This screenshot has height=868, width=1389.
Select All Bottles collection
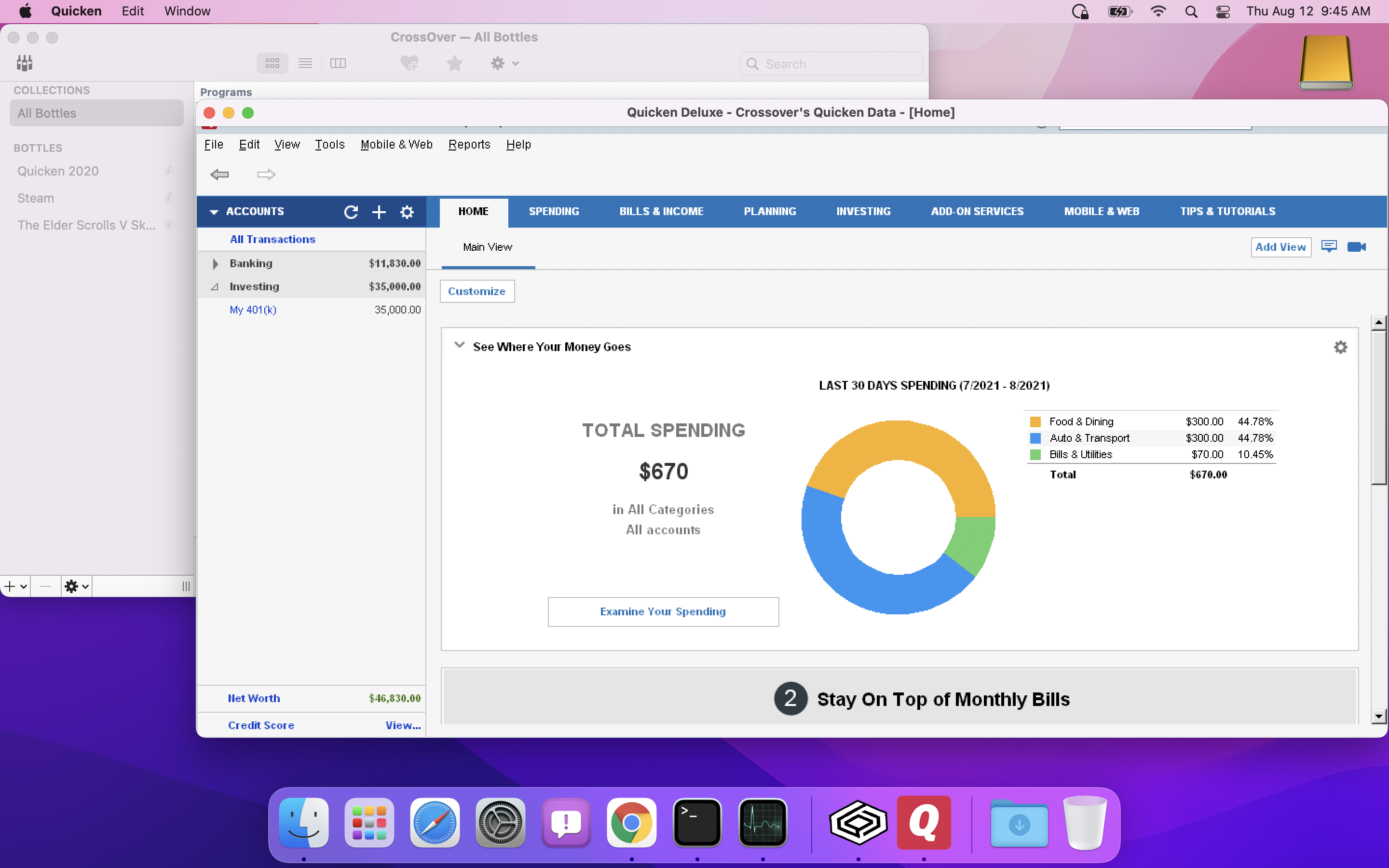(96, 113)
